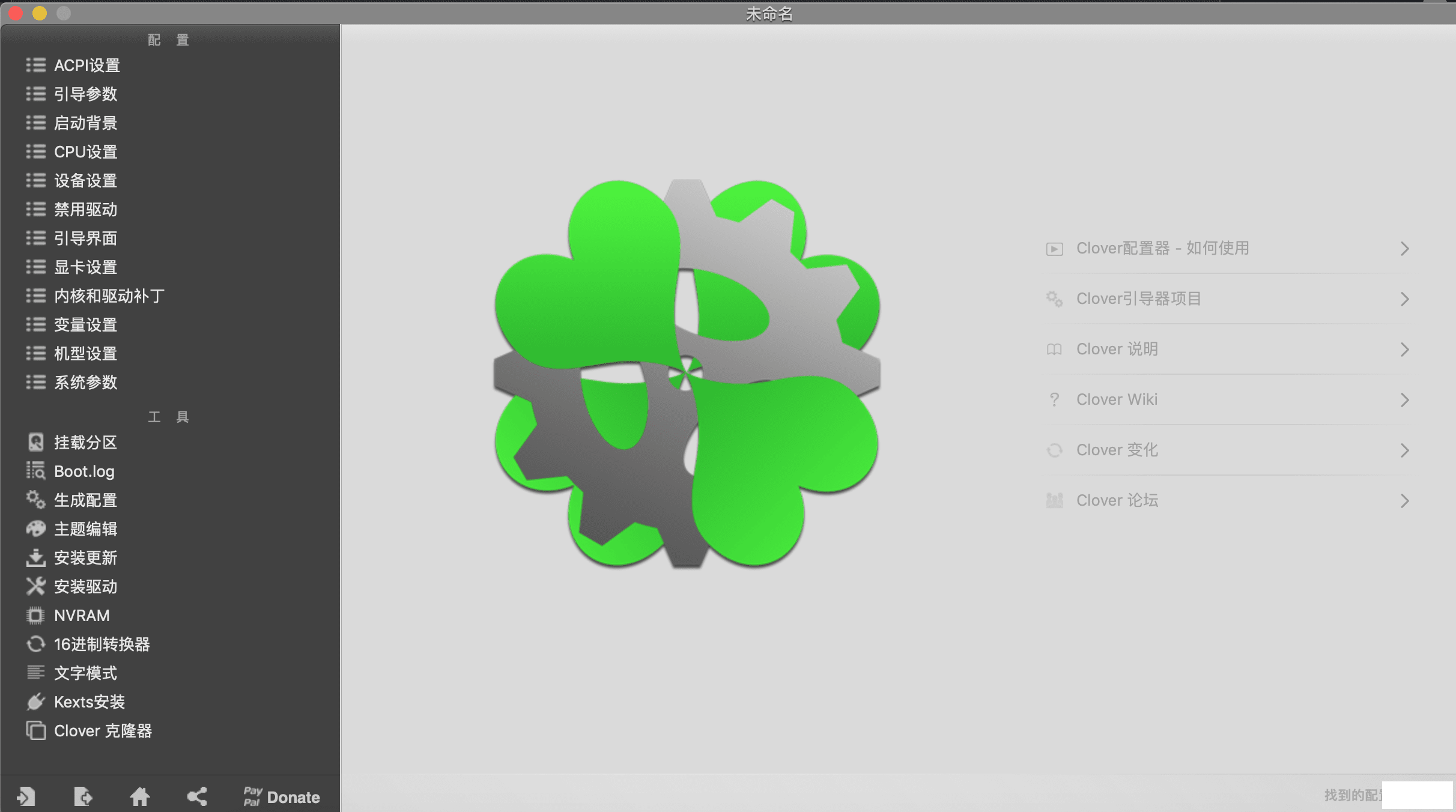Click the 安装更新 download icon
Image resolution: width=1456 pixels, height=812 pixels.
pos(36,558)
